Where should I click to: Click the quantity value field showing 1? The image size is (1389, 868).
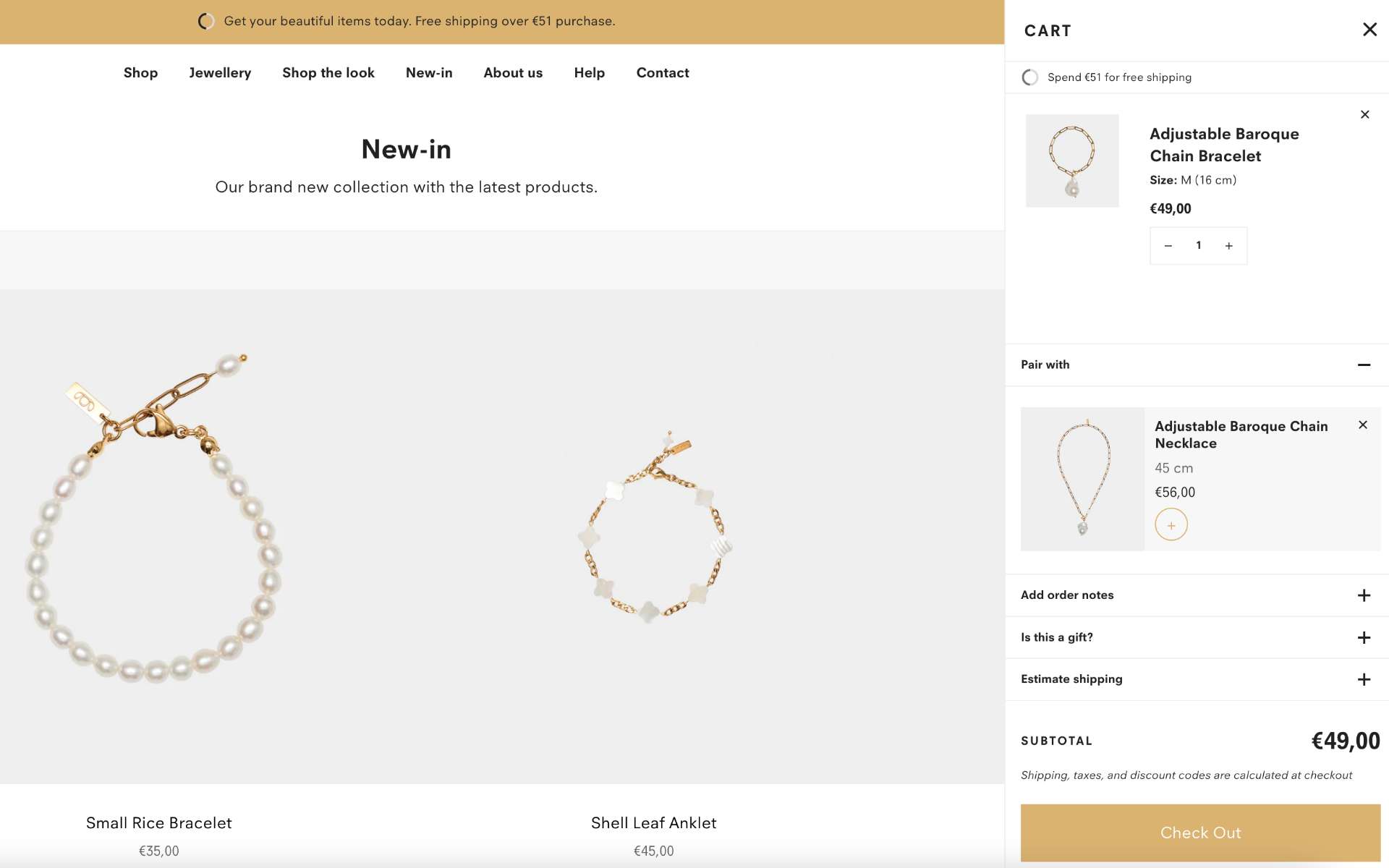pos(1198,245)
